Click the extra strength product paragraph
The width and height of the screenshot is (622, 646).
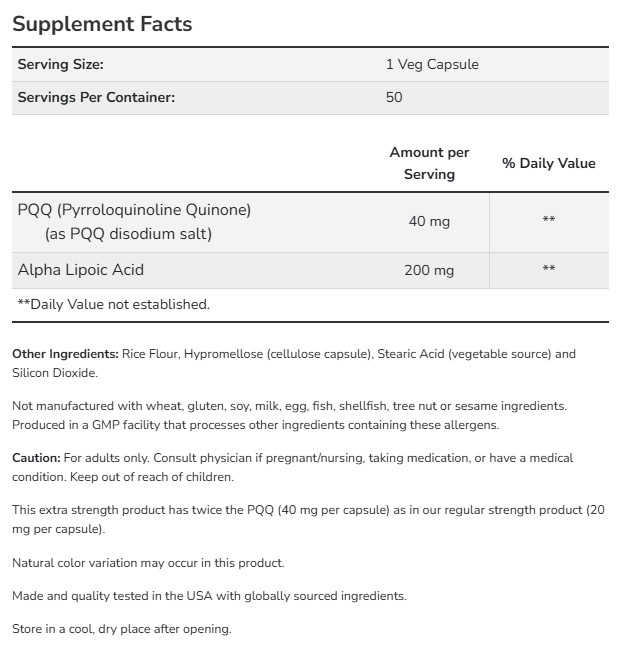point(300,510)
